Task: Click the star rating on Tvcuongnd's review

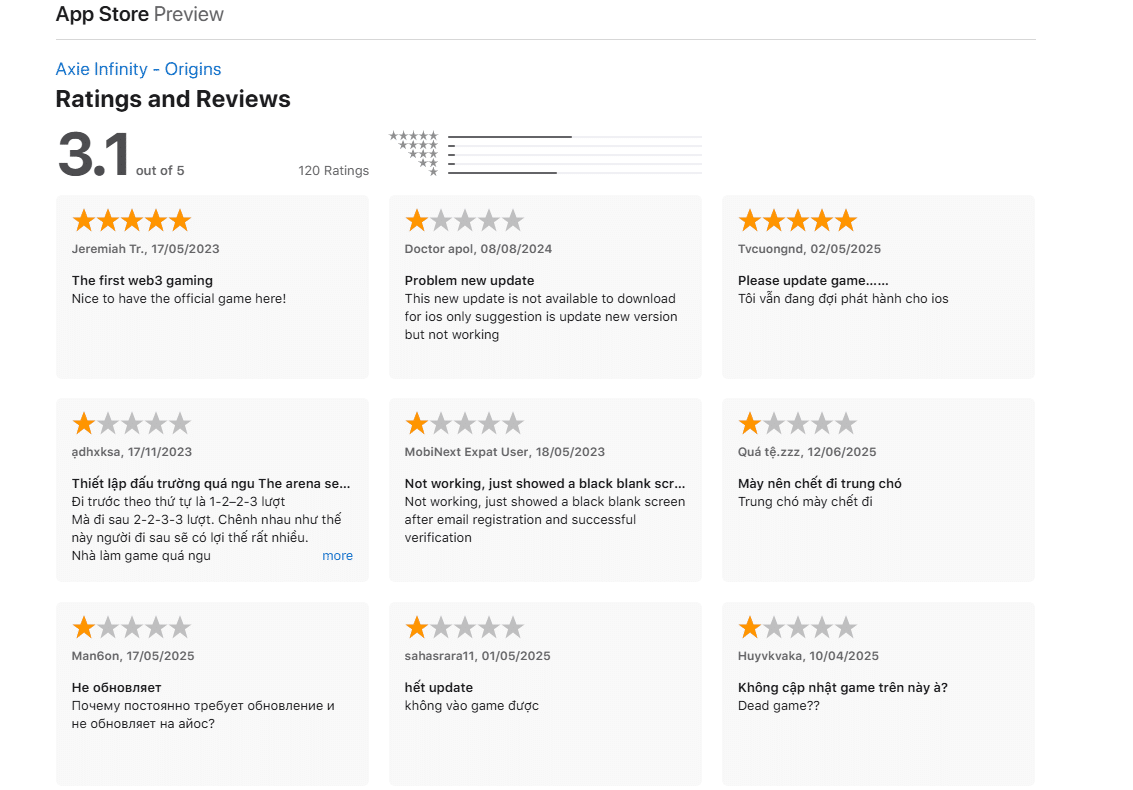Action: point(797,220)
